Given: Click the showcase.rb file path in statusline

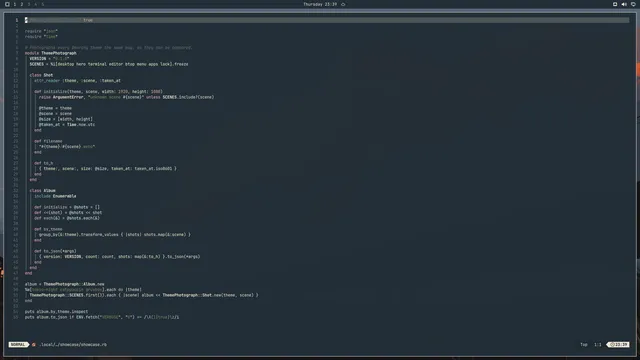Looking at the screenshot, I should (73, 344).
